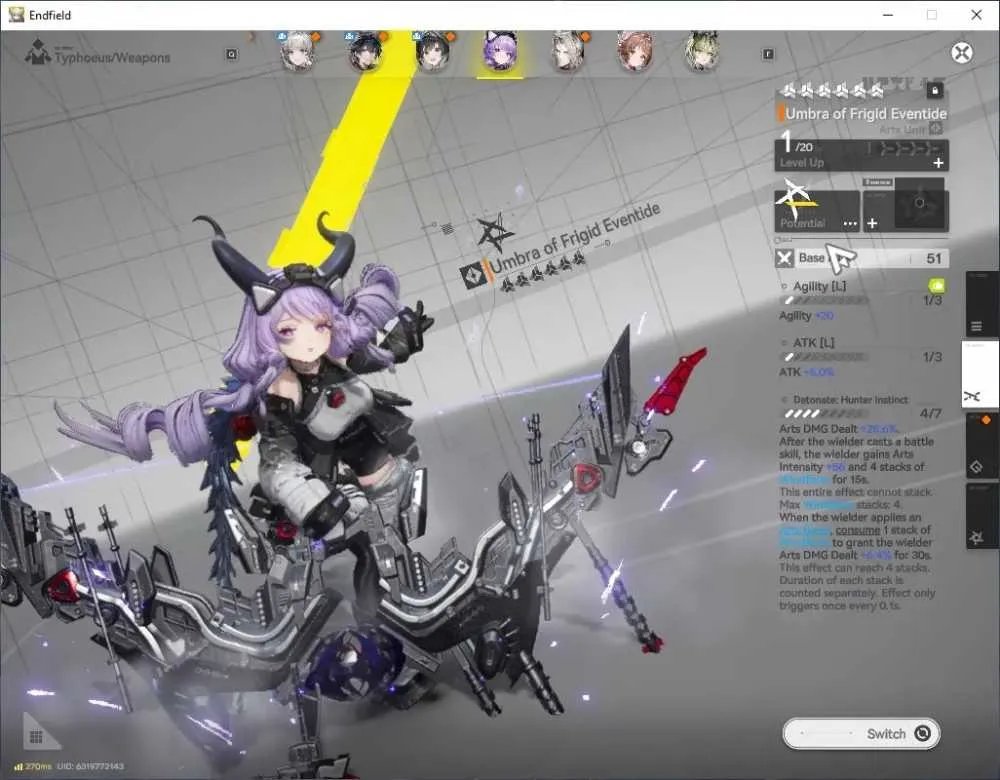Open the grid menu icon in bottom-left corner
This screenshot has width=1000, height=780.
tap(36, 737)
